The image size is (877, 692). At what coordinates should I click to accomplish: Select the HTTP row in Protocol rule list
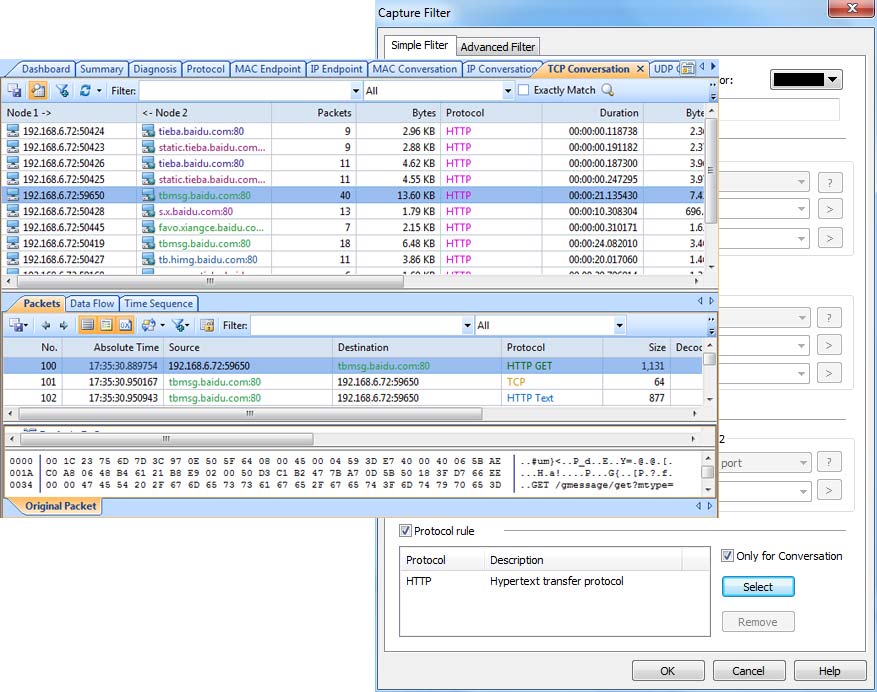click(554, 581)
